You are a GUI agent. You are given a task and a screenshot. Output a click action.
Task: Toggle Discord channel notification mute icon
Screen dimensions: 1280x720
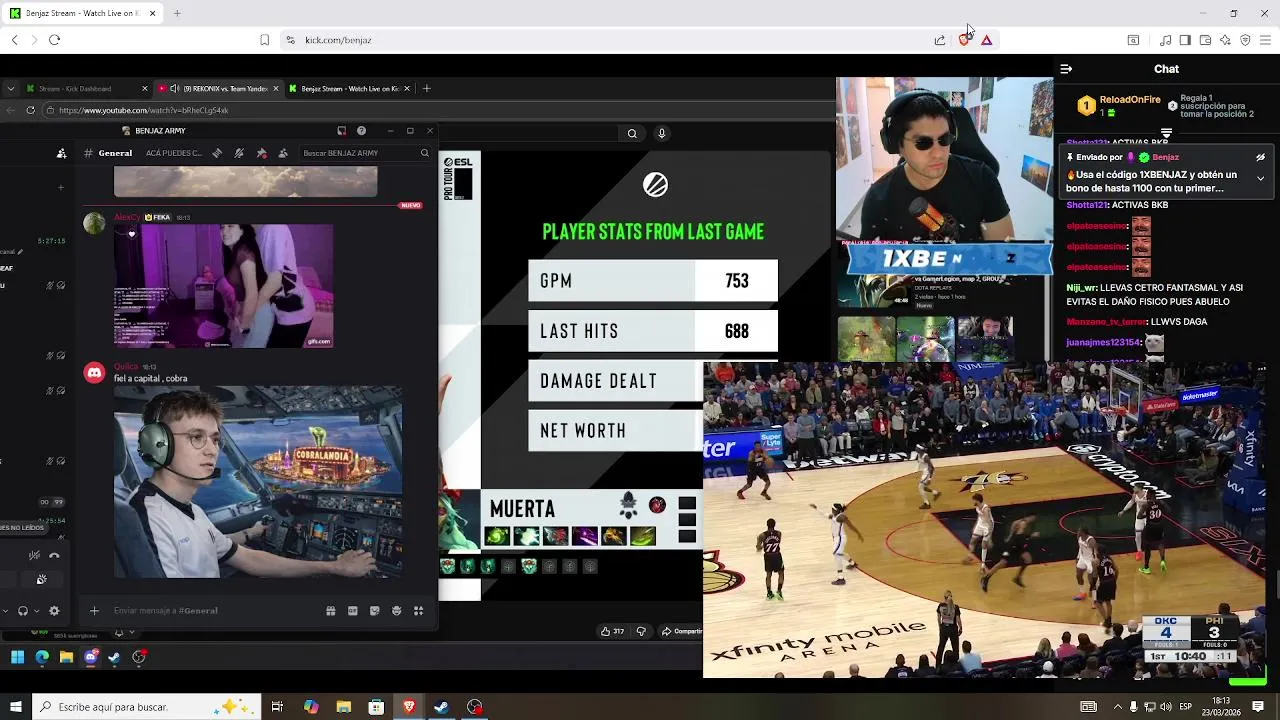point(239,153)
